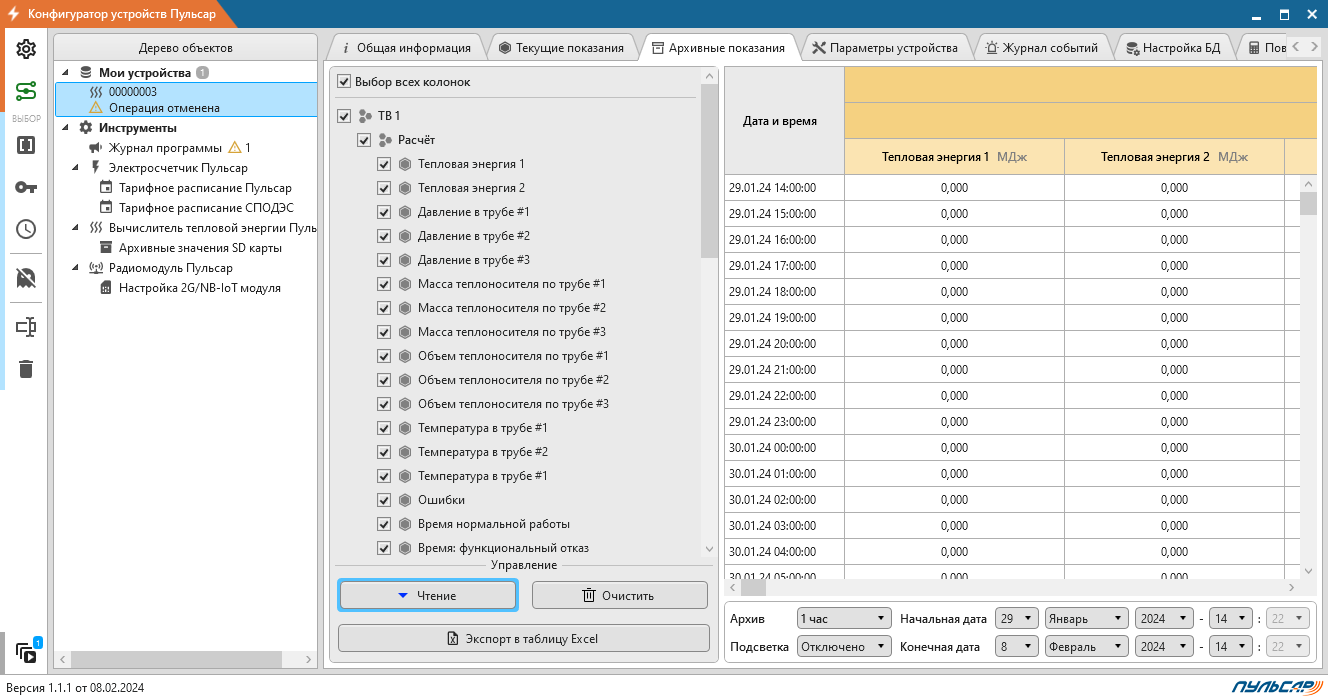The height and width of the screenshot is (700, 1328).
Task: Open the key access icon in sidebar
Action: [x=26, y=187]
